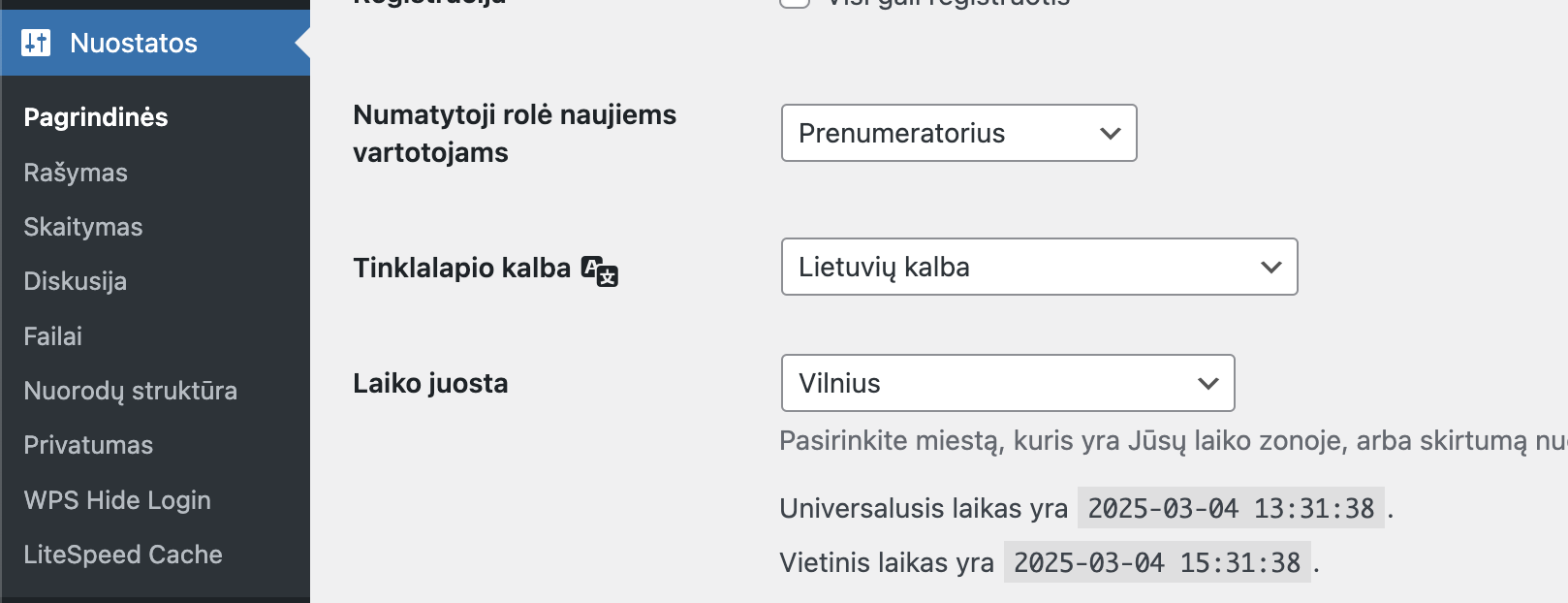Viewport: 1568px width, 603px height.
Task: Go to the Rašymas settings page
Action: tap(76, 173)
